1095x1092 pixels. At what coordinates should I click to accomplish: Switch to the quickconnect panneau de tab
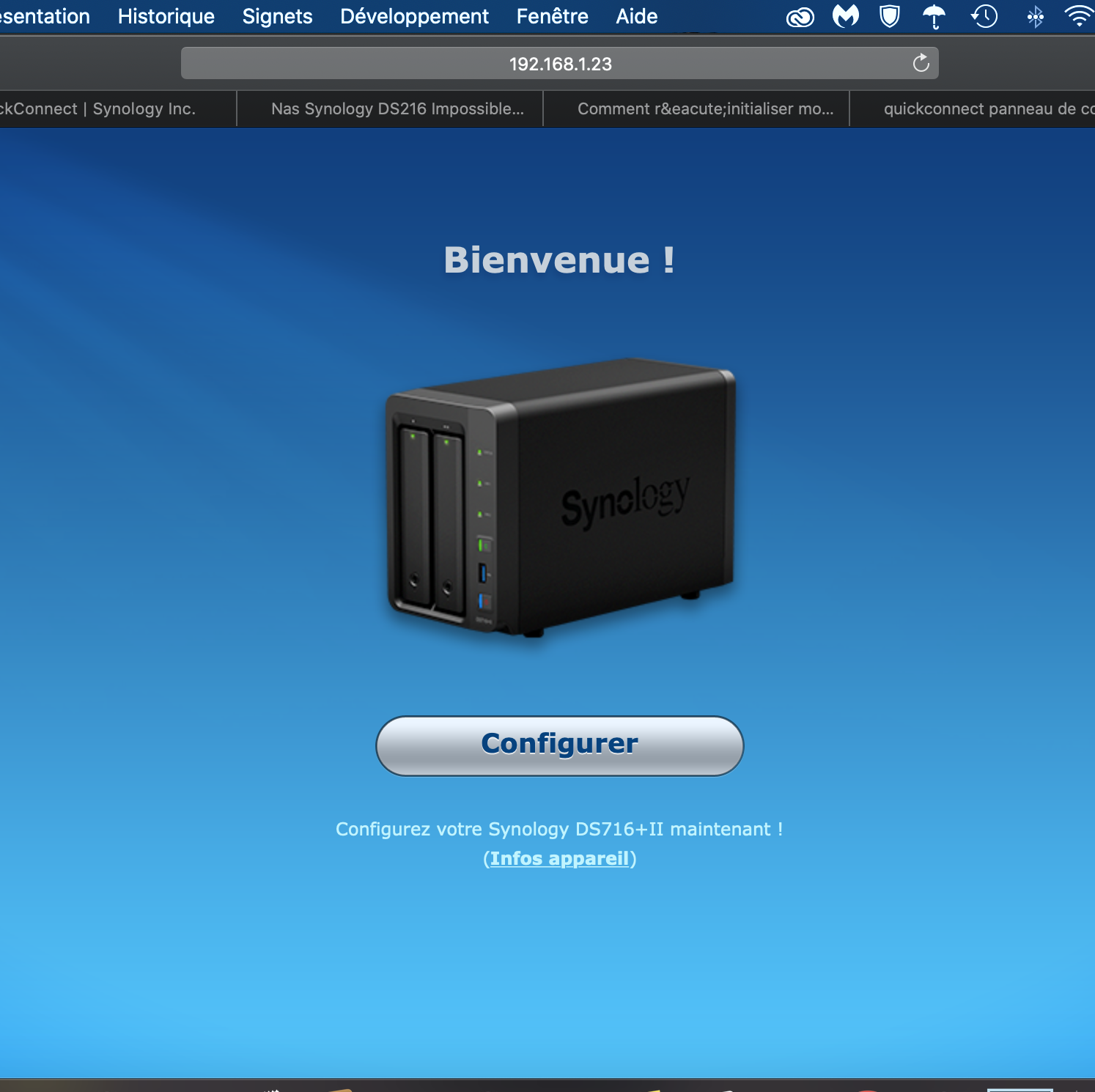point(973,108)
